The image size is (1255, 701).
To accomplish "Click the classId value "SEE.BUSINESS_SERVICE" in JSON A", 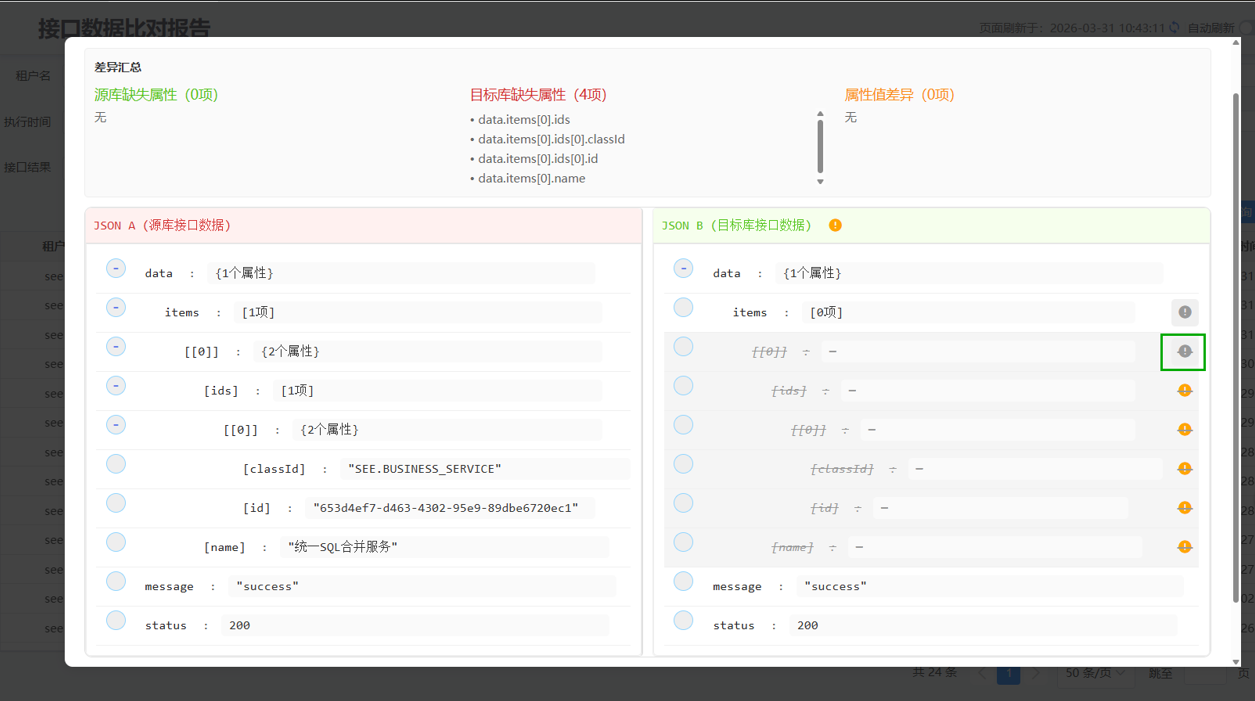I will (424, 468).
